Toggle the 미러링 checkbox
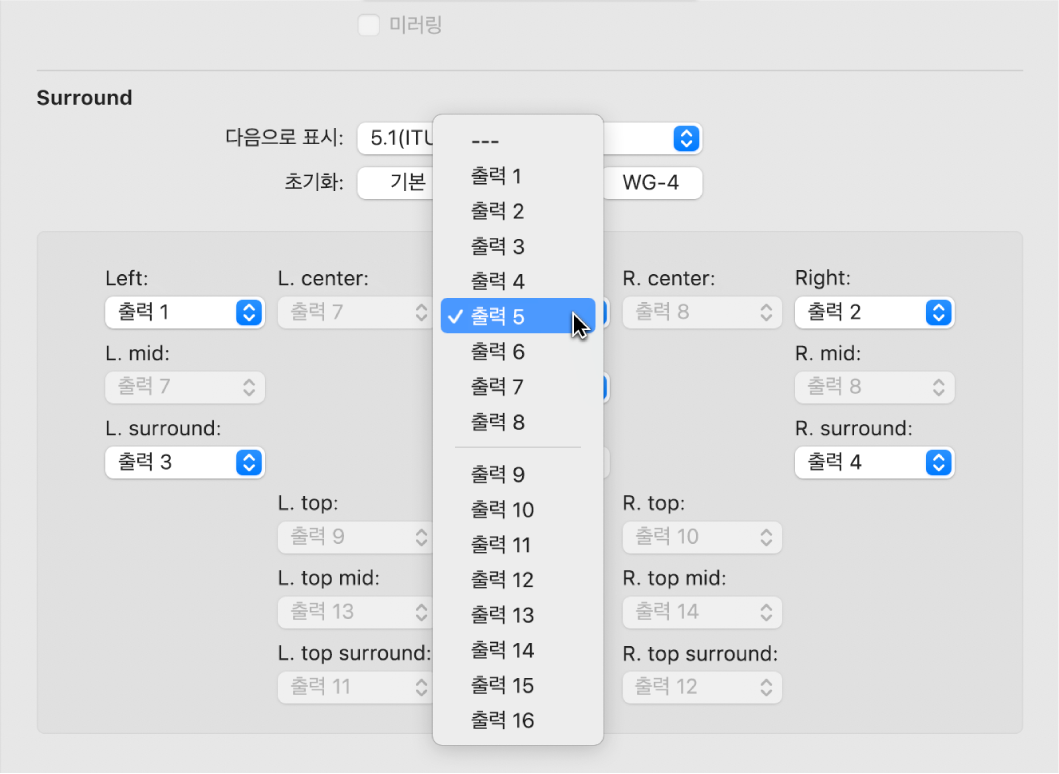1059x774 pixels. (x=369, y=26)
